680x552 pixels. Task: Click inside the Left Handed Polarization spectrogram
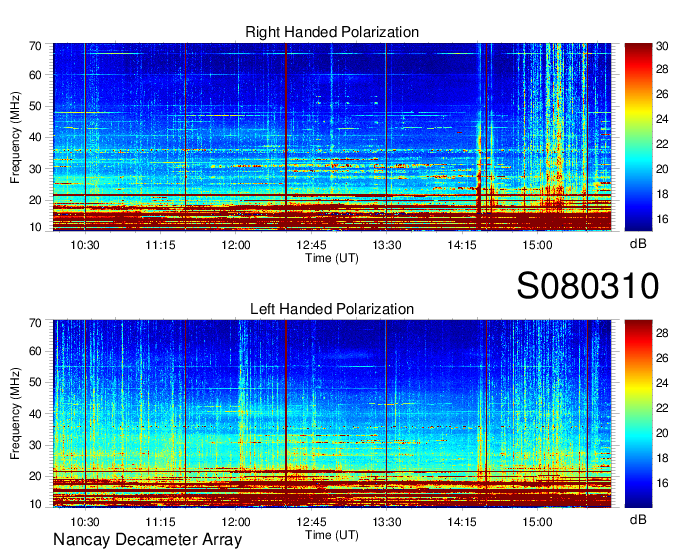(x=332, y=414)
